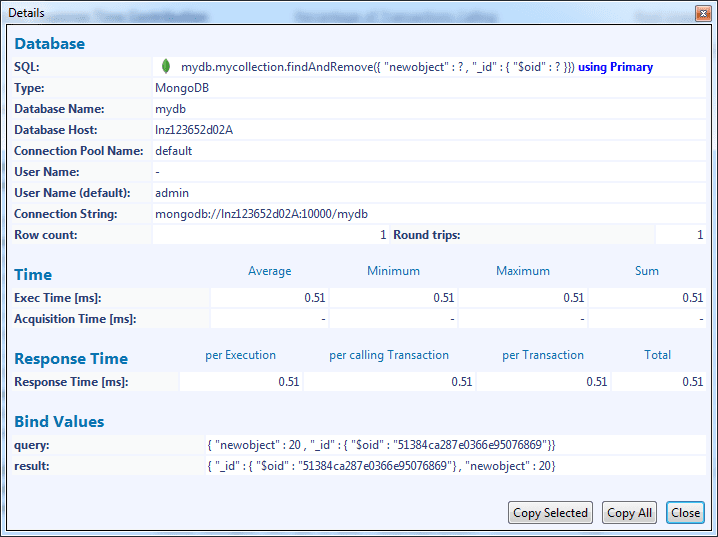Click the Average column header
718x537 pixels.
click(x=270, y=271)
